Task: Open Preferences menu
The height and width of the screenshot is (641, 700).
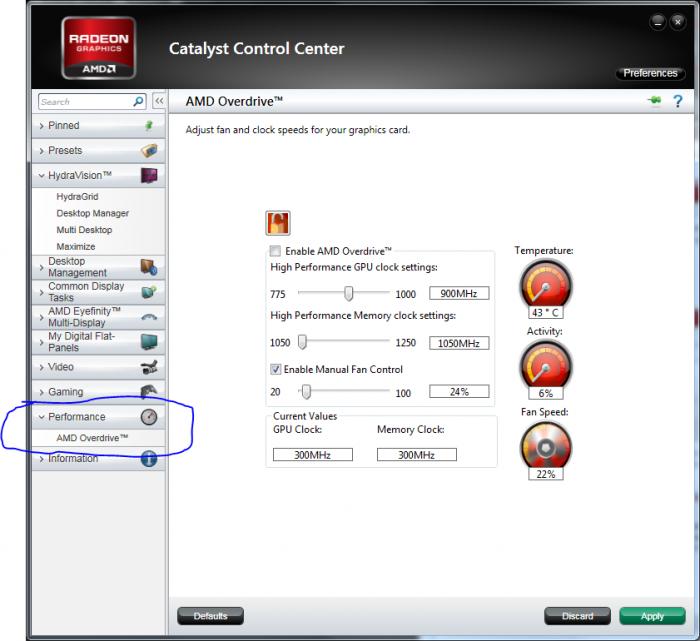Action: click(x=650, y=73)
